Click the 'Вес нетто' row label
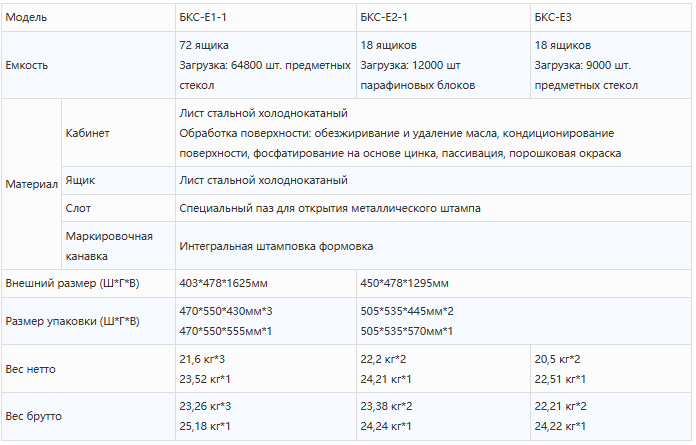 coord(31,369)
